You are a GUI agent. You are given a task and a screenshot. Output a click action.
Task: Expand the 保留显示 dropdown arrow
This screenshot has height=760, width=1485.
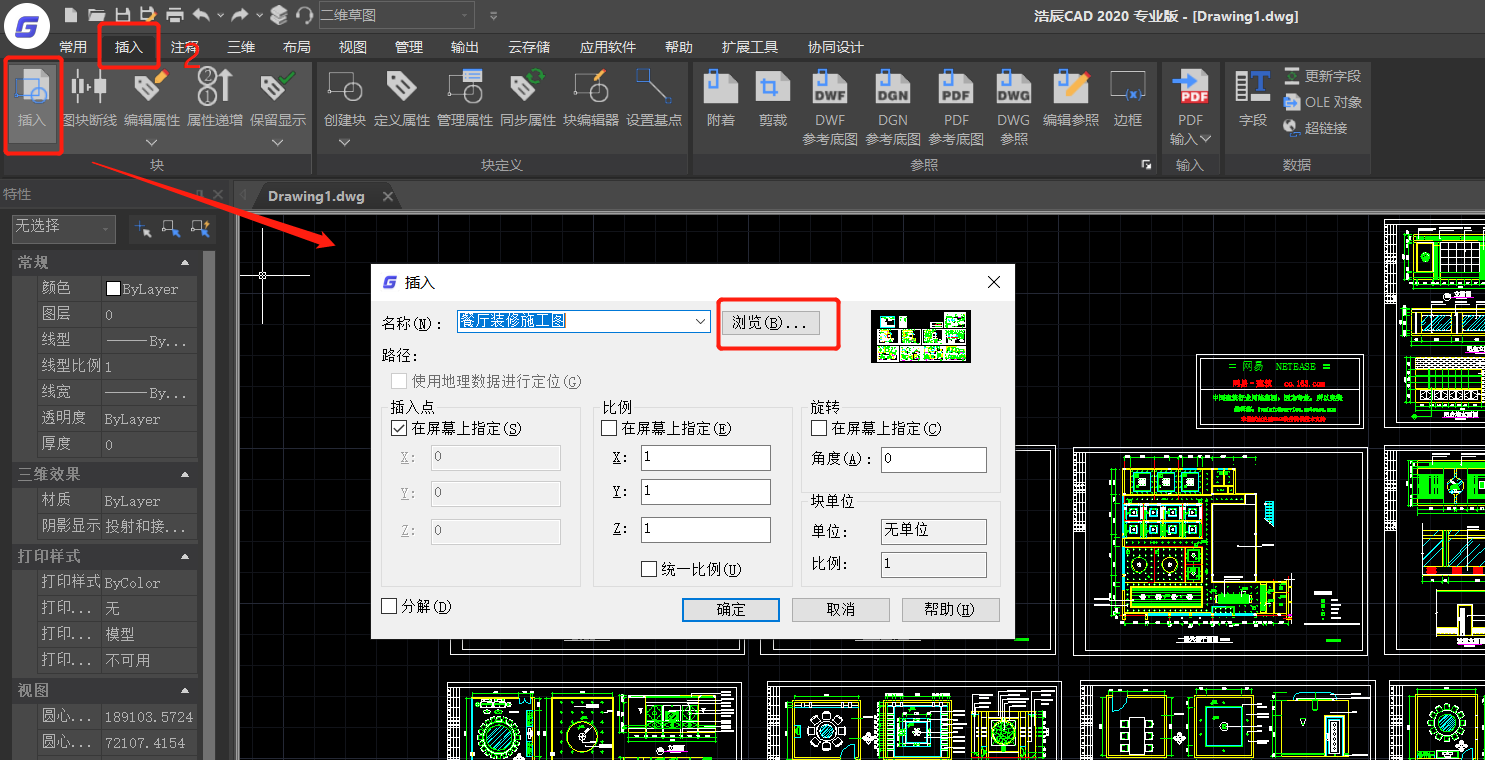(278, 143)
